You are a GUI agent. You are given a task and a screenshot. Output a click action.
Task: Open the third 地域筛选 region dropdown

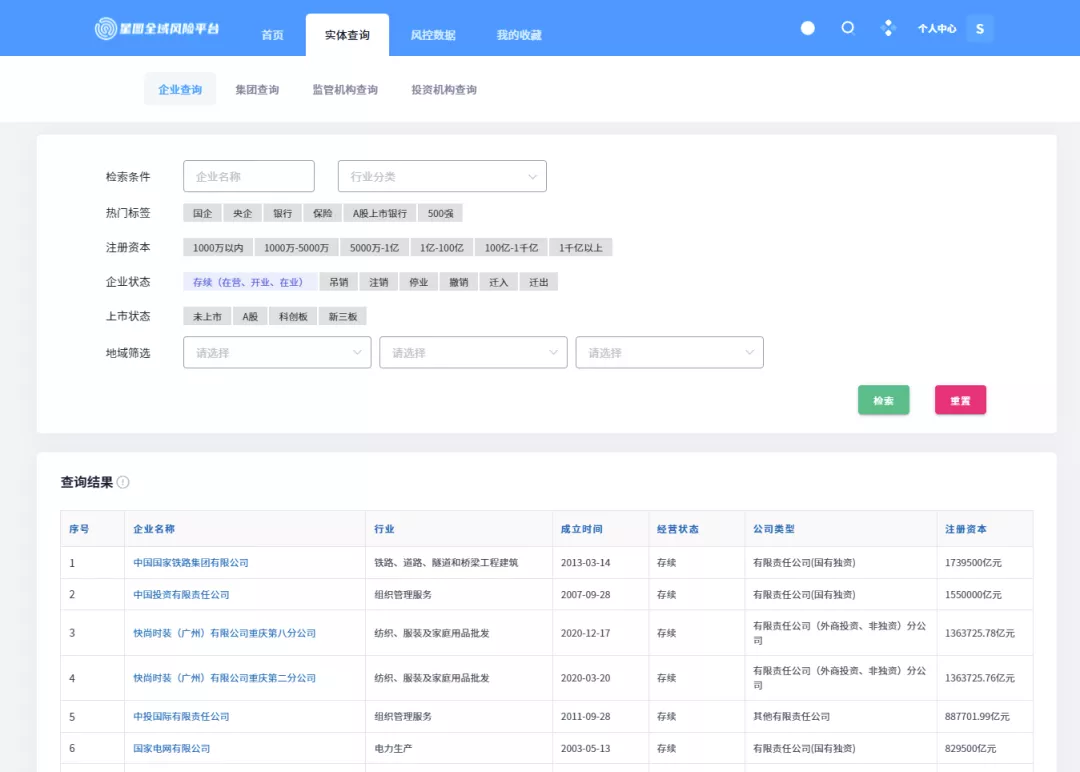(669, 352)
